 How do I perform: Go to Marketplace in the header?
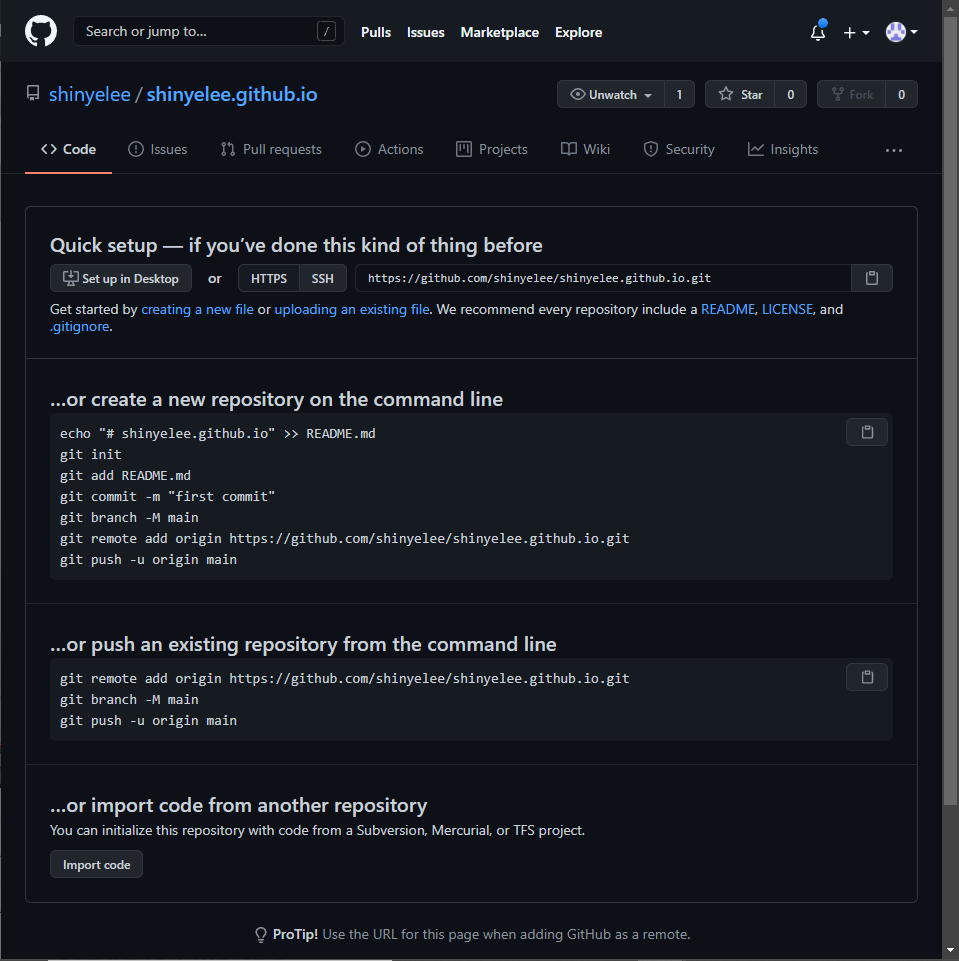pos(499,32)
